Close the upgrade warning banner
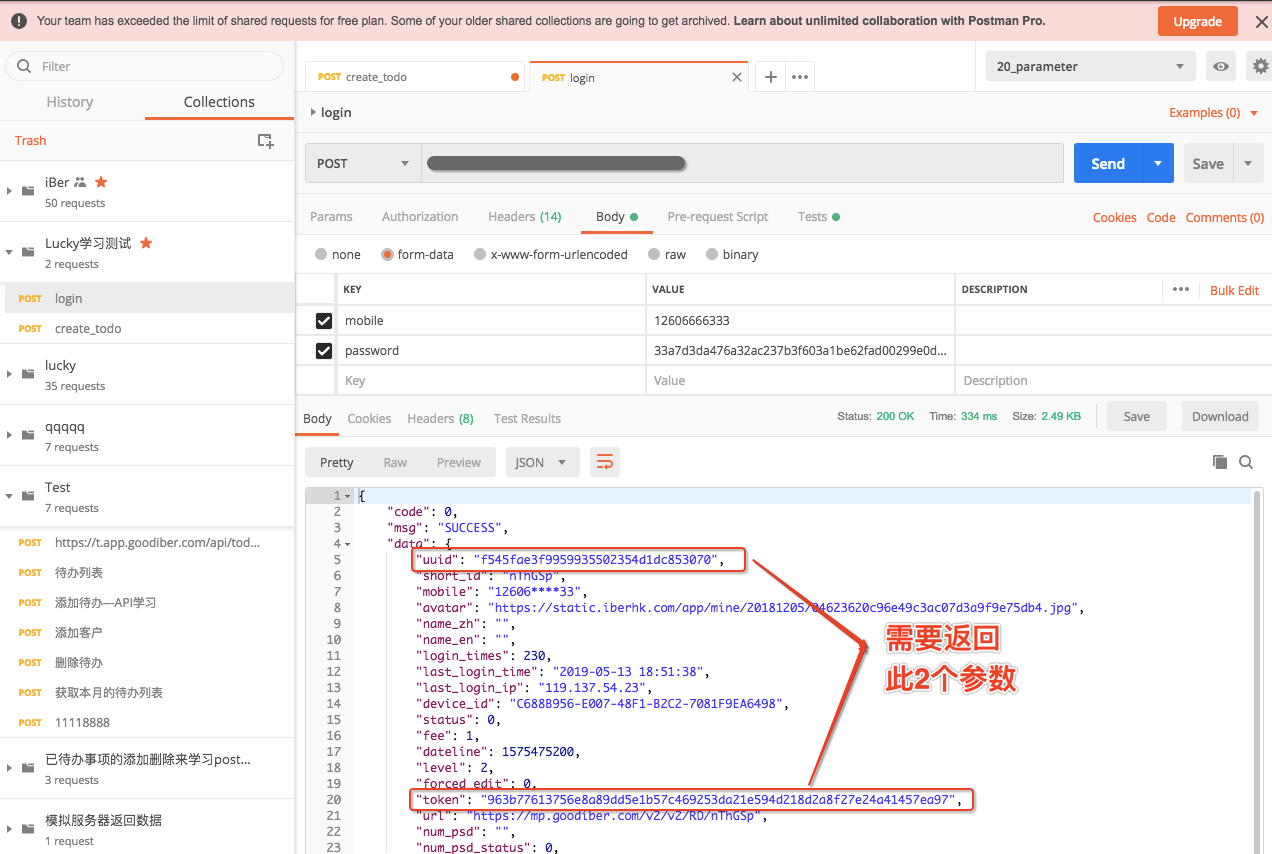 pyautogui.click(x=1259, y=21)
